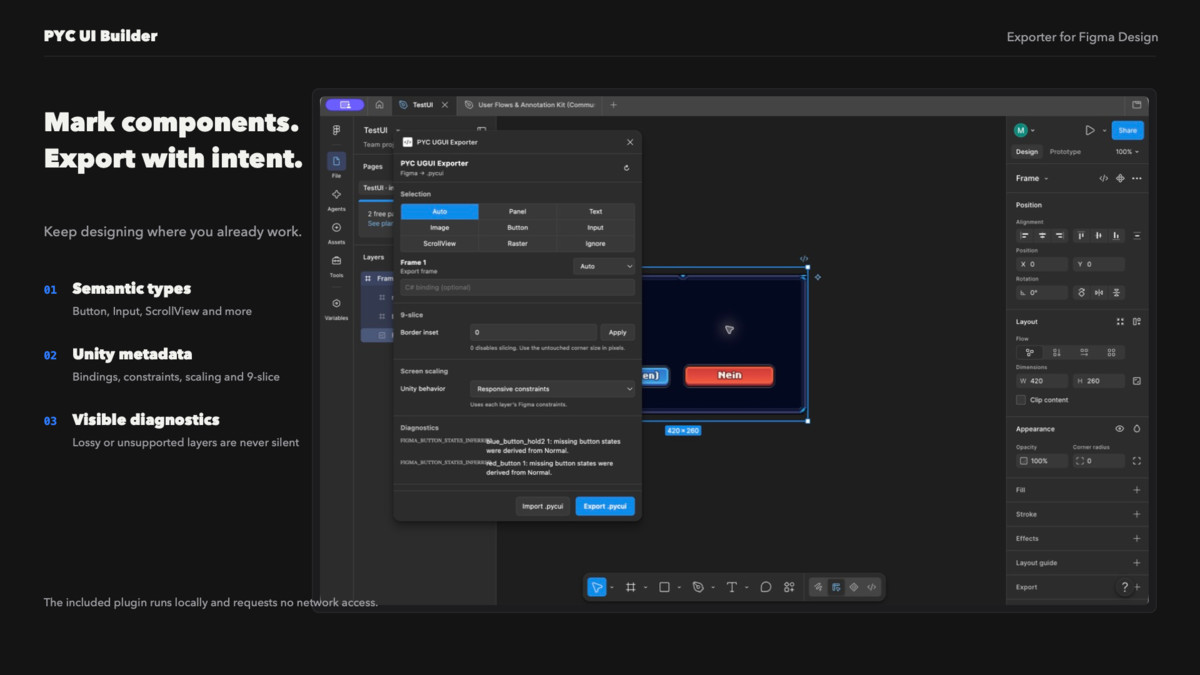This screenshot has height=675, width=1200.
Task: Open the Frame code view icon in Design panel
Action: point(1103,178)
